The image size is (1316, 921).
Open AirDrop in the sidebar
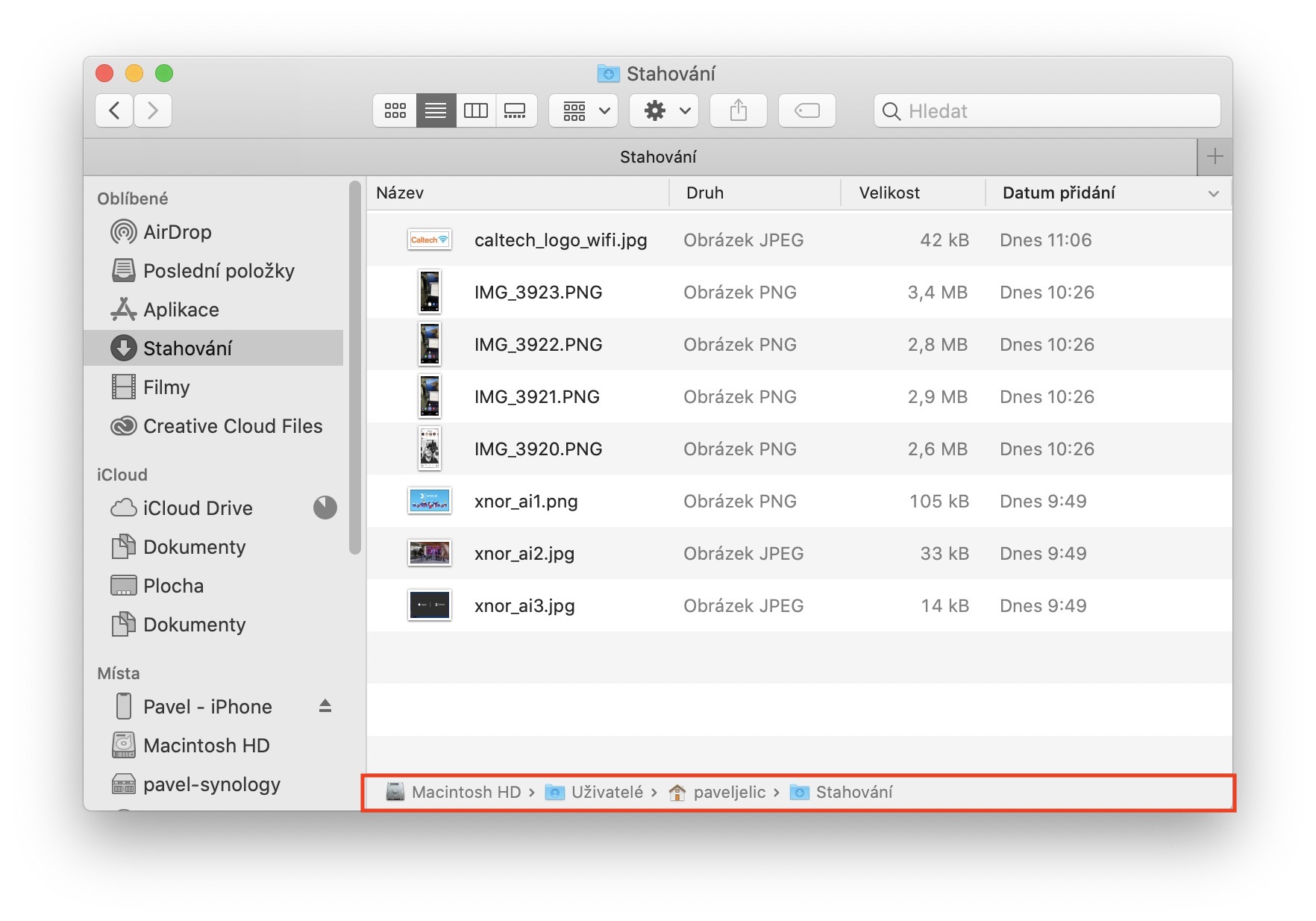(177, 232)
